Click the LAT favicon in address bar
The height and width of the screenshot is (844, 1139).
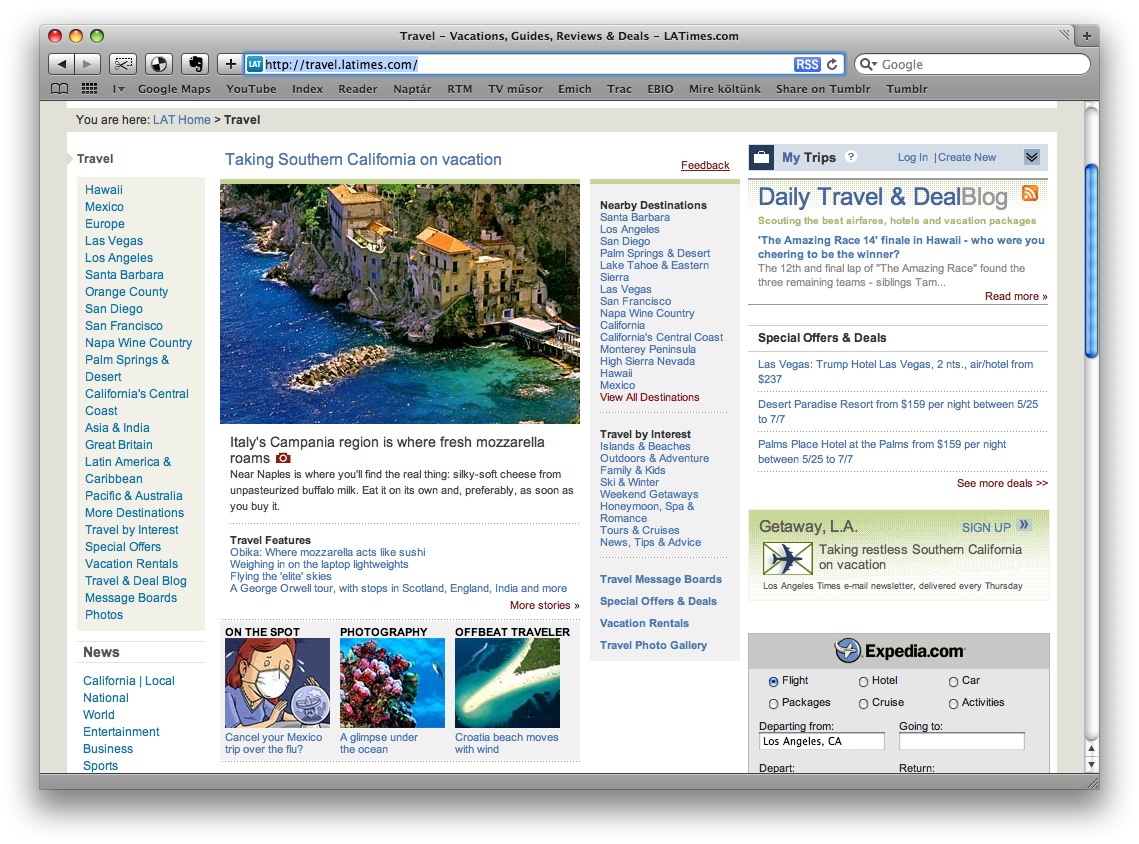pyautogui.click(x=254, y=65)
